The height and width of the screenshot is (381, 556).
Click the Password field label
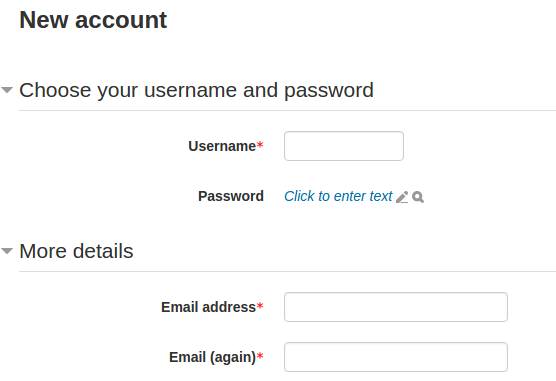point(231,196)
